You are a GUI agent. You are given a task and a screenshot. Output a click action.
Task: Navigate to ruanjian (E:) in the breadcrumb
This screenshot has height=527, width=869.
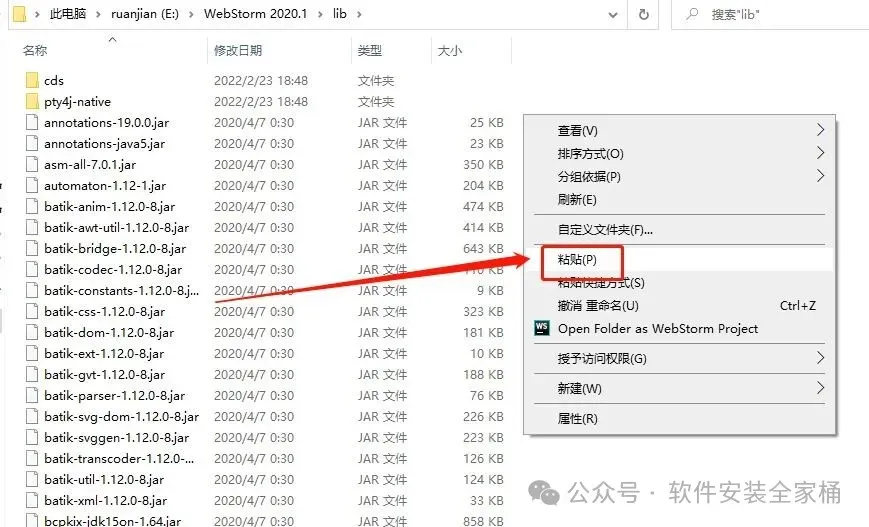pyautogui.click(x=145, y=14)
